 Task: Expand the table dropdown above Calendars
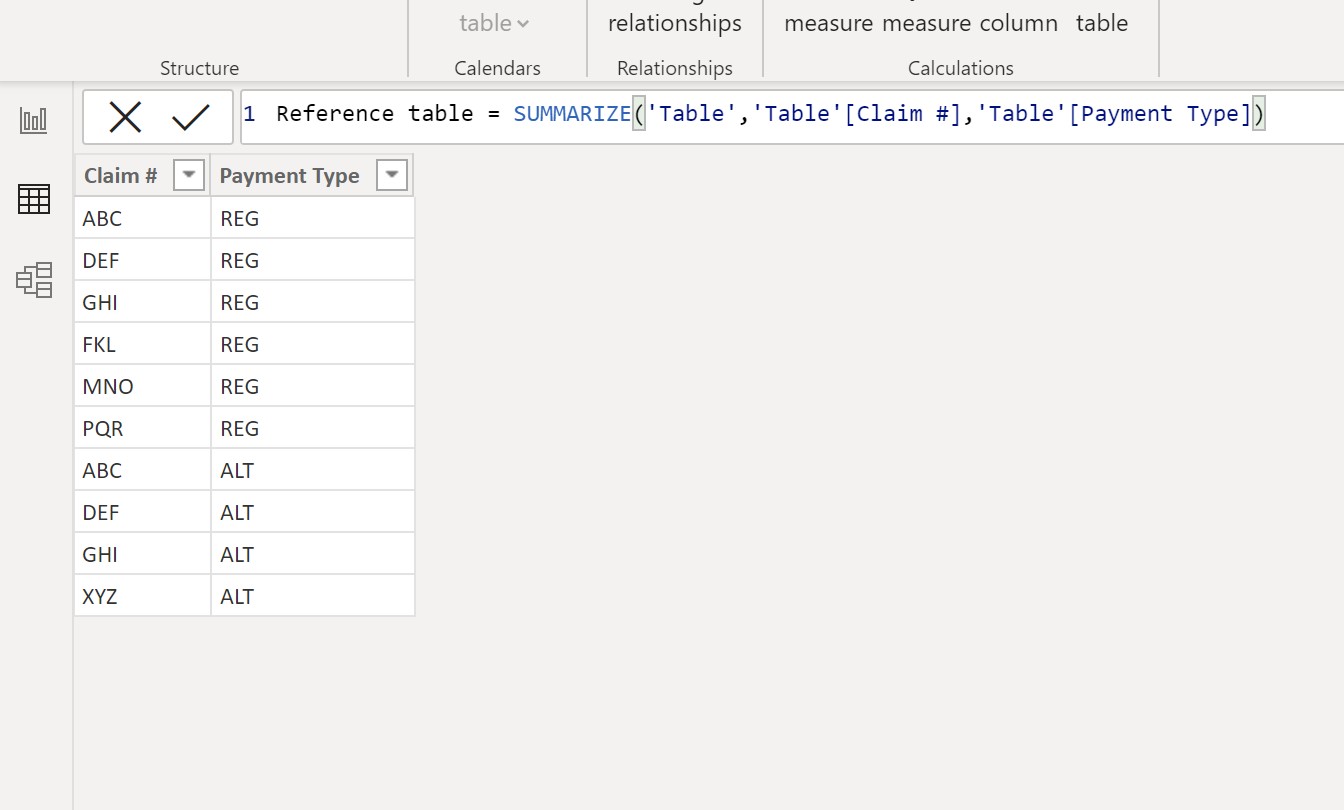pyautogui.click(x=494, y=23)
